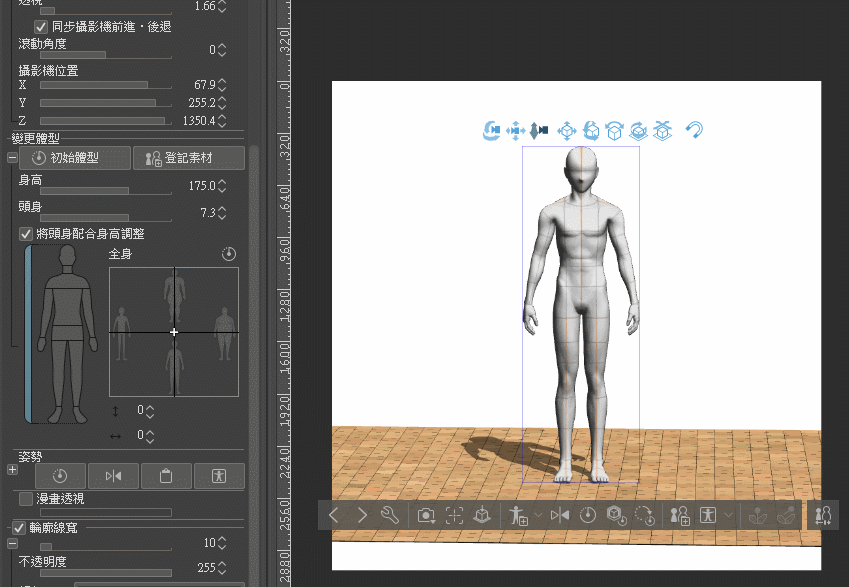The width and height of the screenshot is (849, 587).
Task: Collapse the 變更體型 section
Action: pyautogui.click(x=12, y=158)
